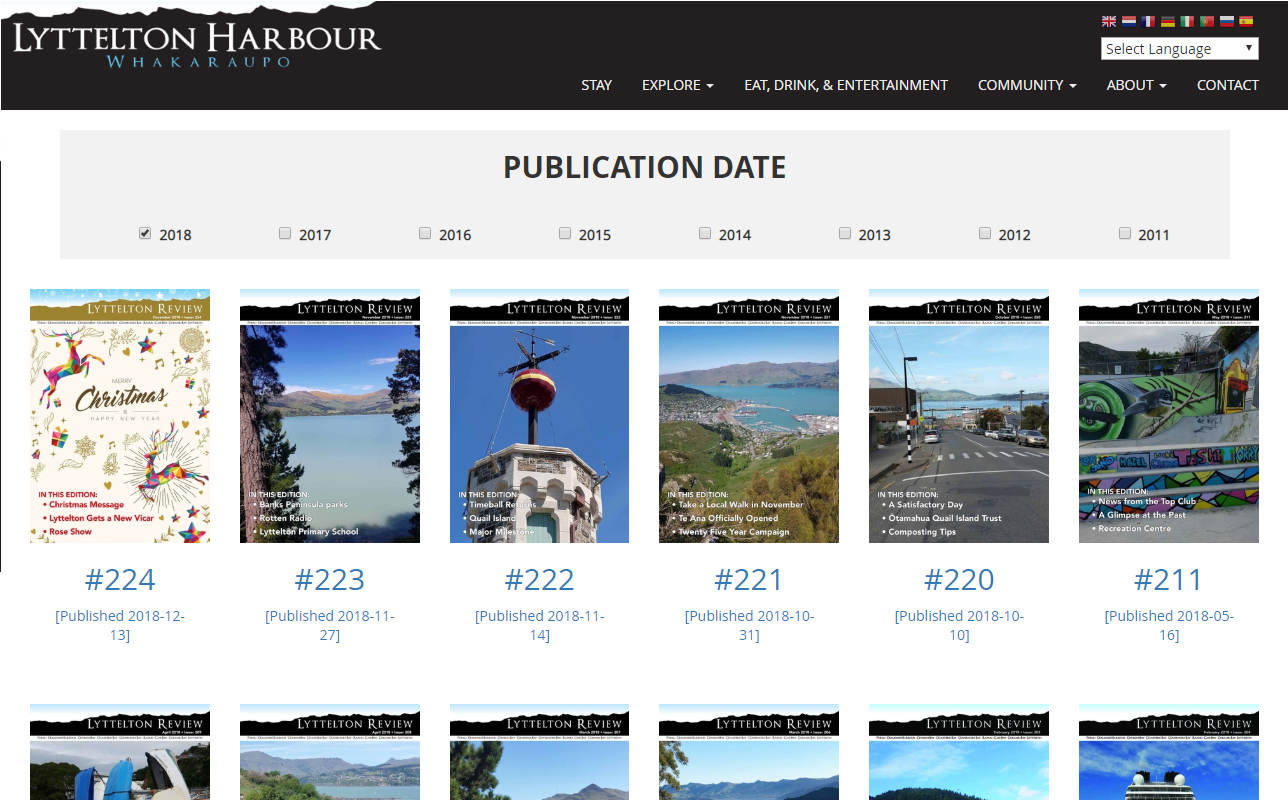
Task: Open the Published 2018-10-31 link
Action: [x=749, y=625]
